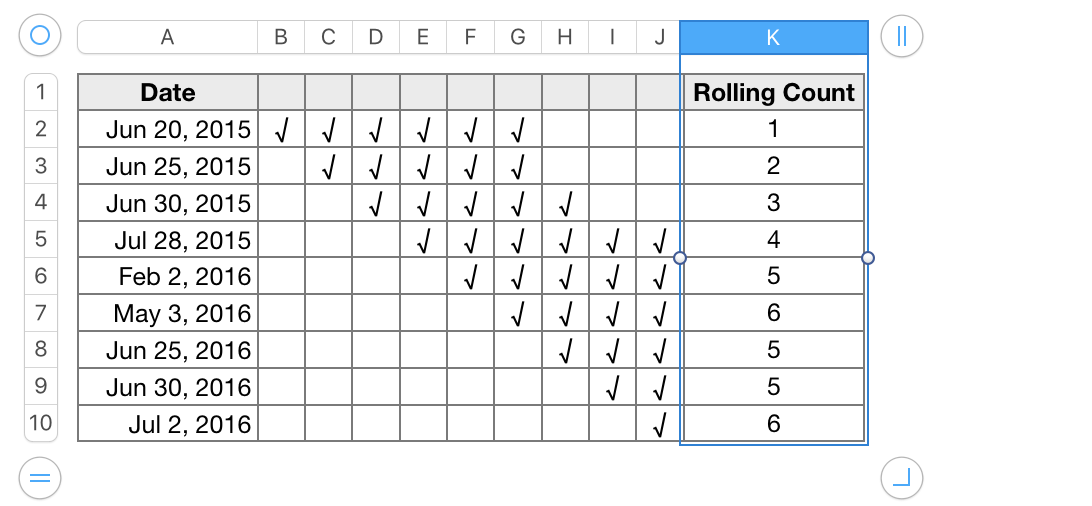
Task: Select the Date header cell
Action: click(x=168, y=93)
